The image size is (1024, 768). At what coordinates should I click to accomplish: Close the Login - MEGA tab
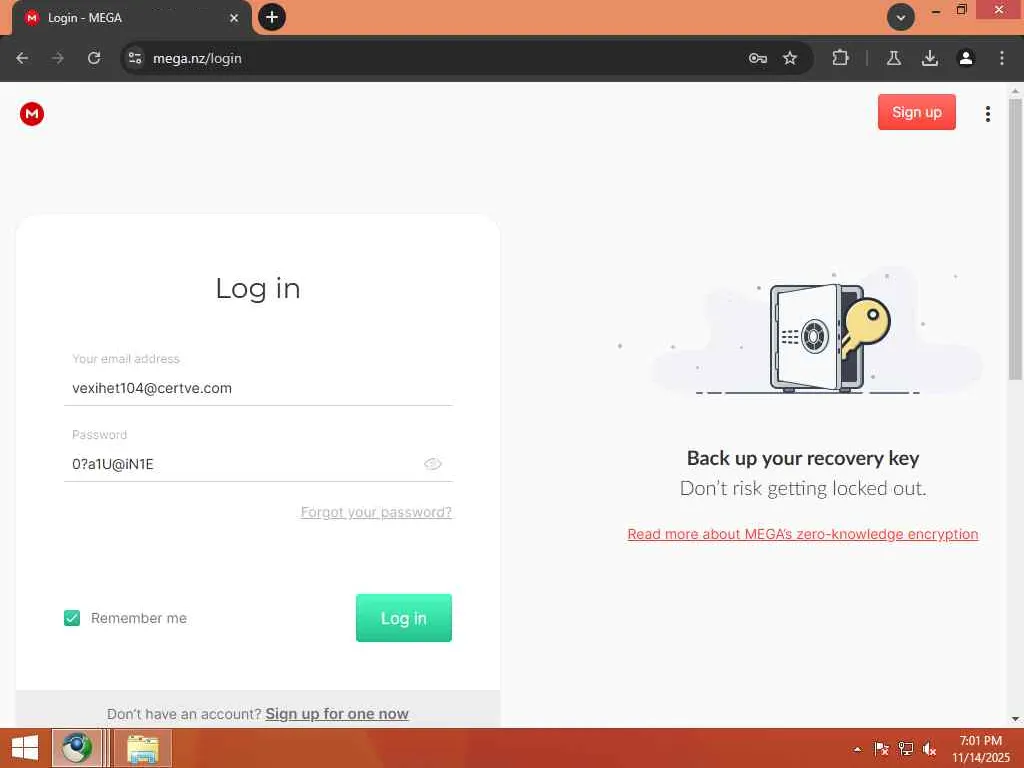click(234, 18)
